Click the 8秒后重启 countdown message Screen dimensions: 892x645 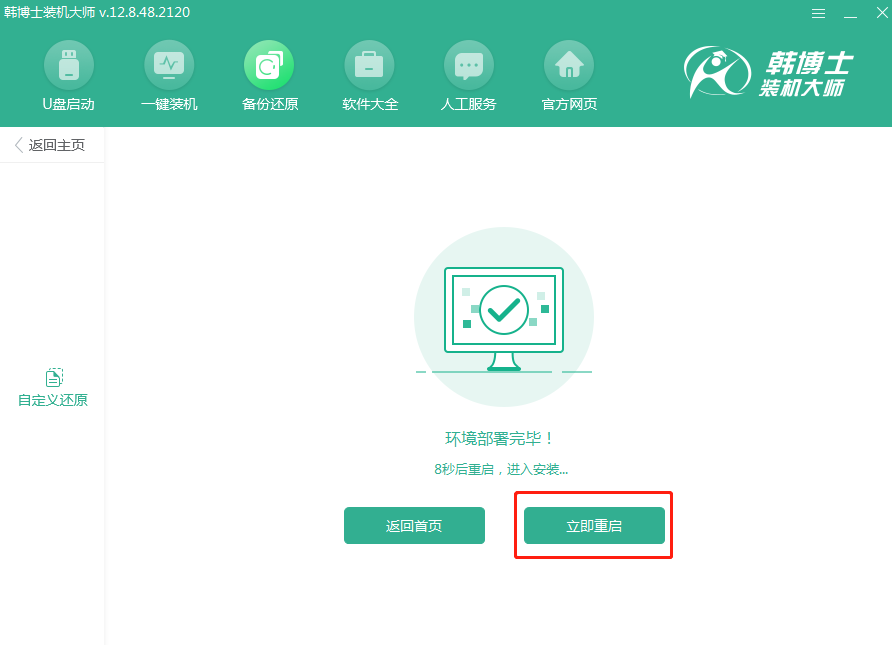pos(504,468)
